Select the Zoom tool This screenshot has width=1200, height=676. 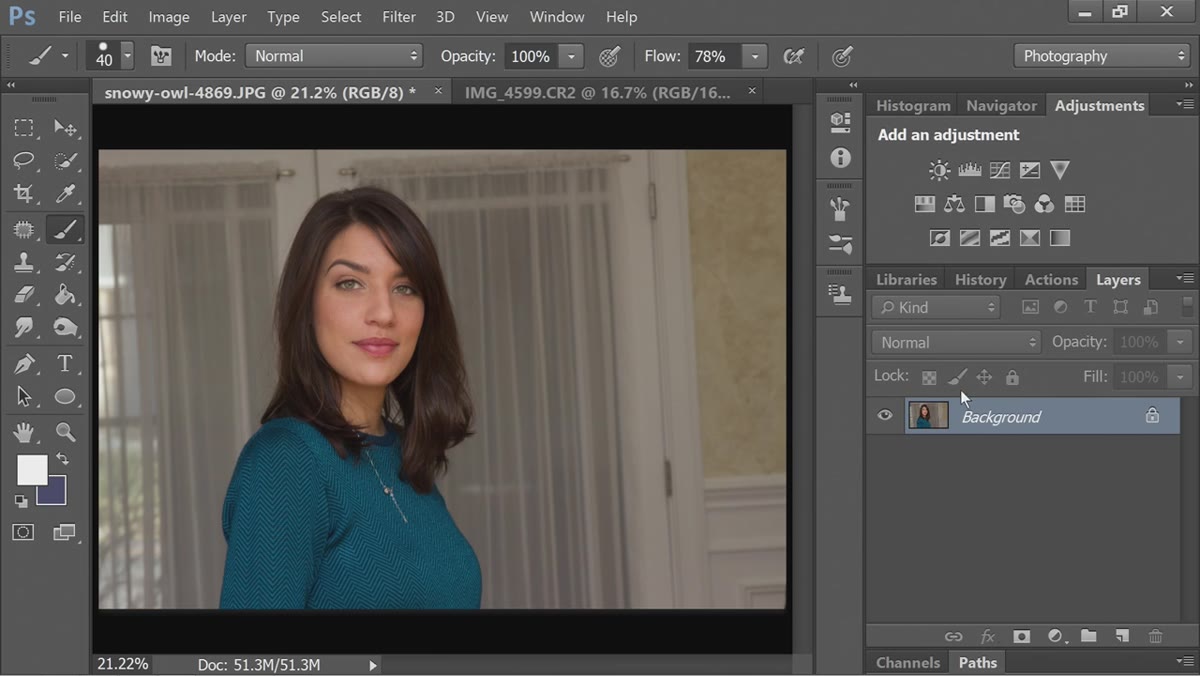pyautogui.click(x=65, y=432)
